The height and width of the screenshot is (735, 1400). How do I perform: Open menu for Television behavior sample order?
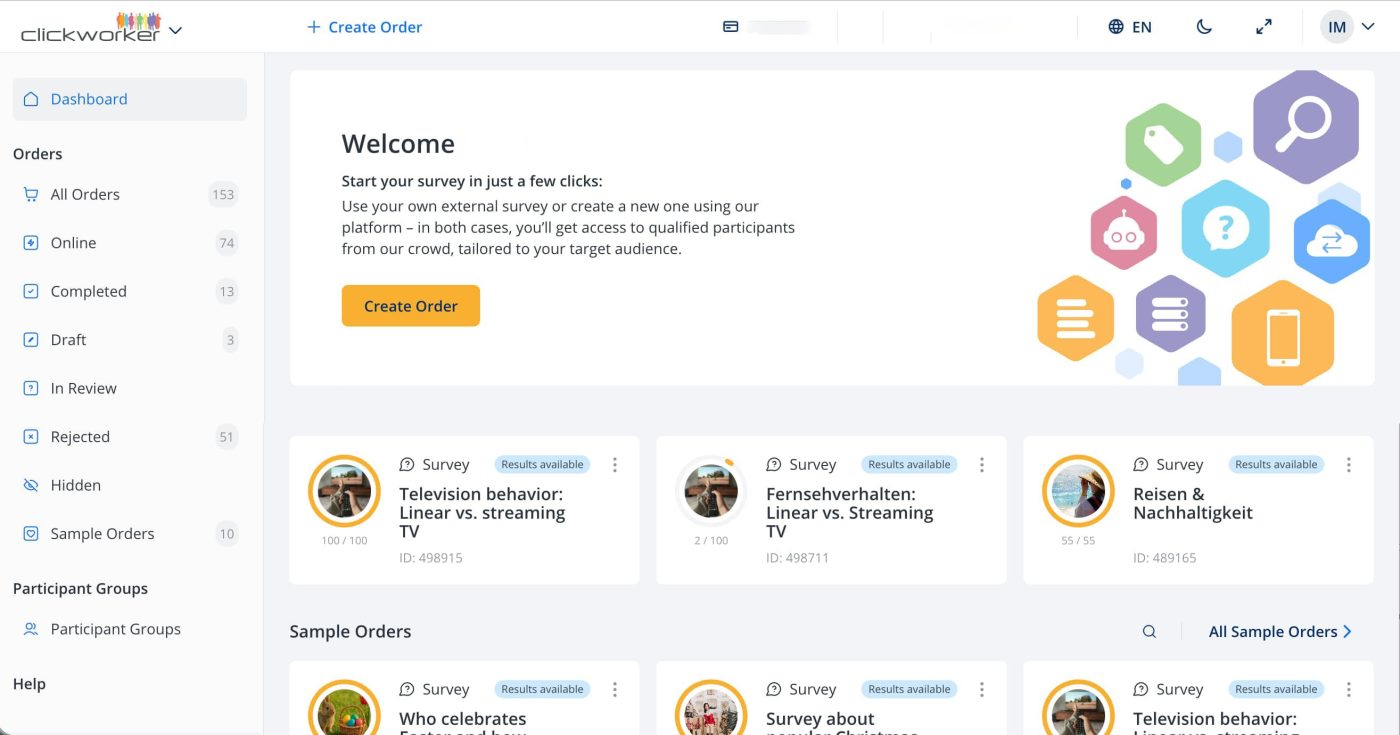[1349, 690]
